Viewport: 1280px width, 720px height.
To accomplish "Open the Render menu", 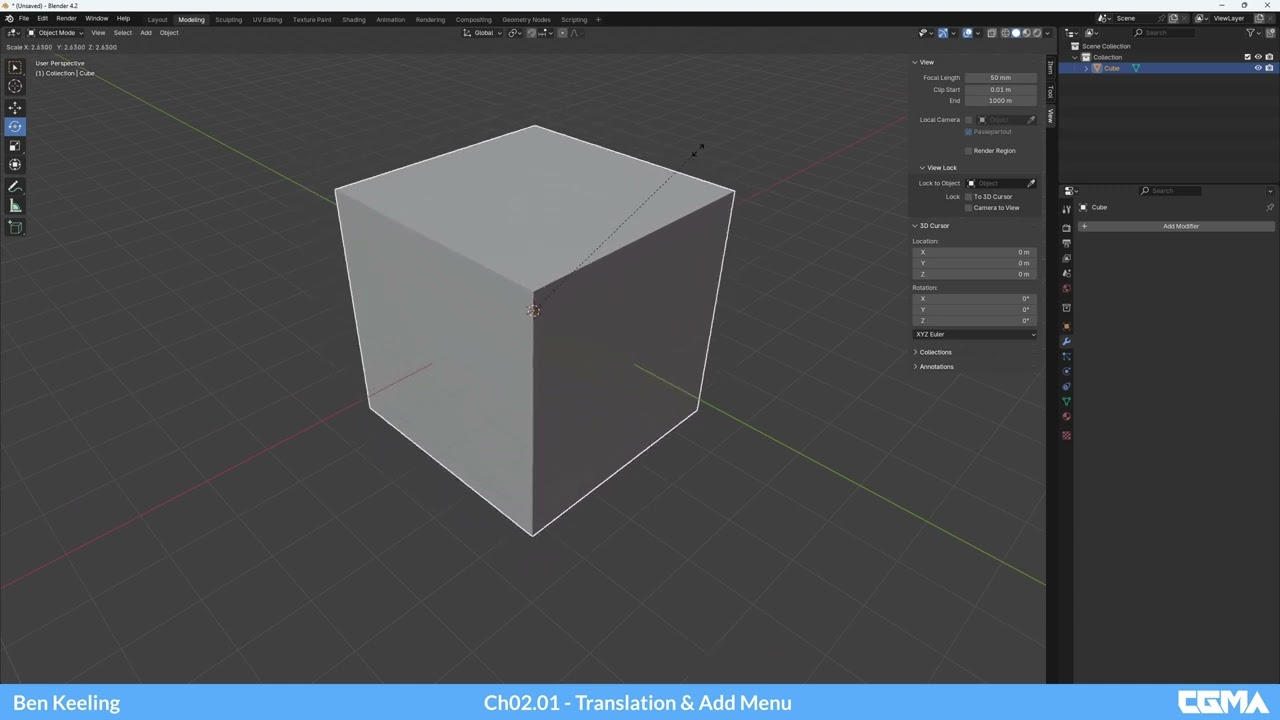I will [66, 19].
